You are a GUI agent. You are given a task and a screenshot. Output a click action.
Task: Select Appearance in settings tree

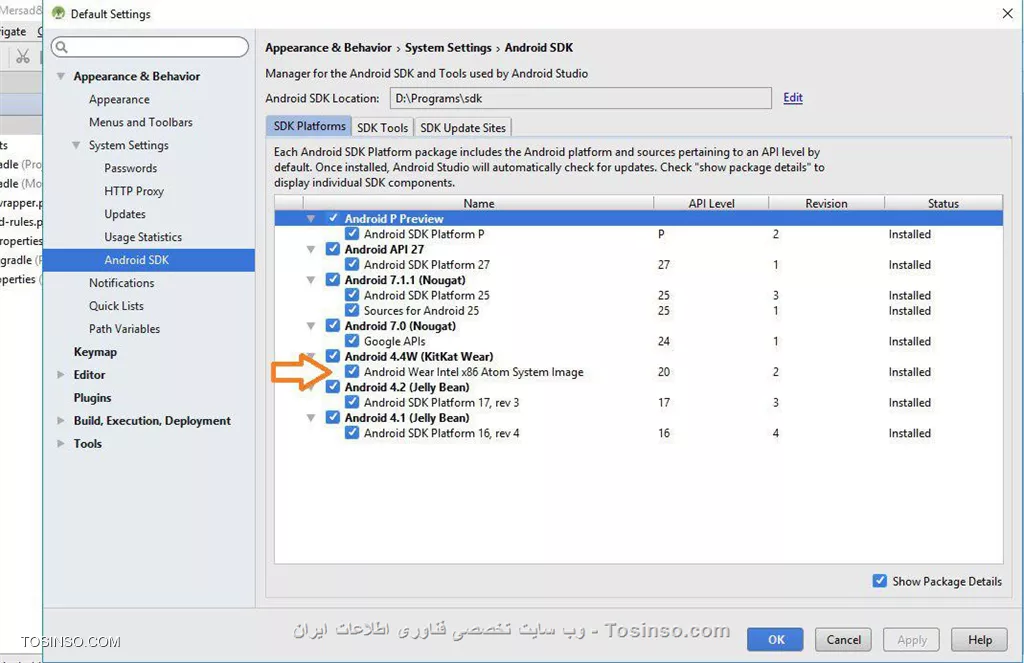point(119,99)
